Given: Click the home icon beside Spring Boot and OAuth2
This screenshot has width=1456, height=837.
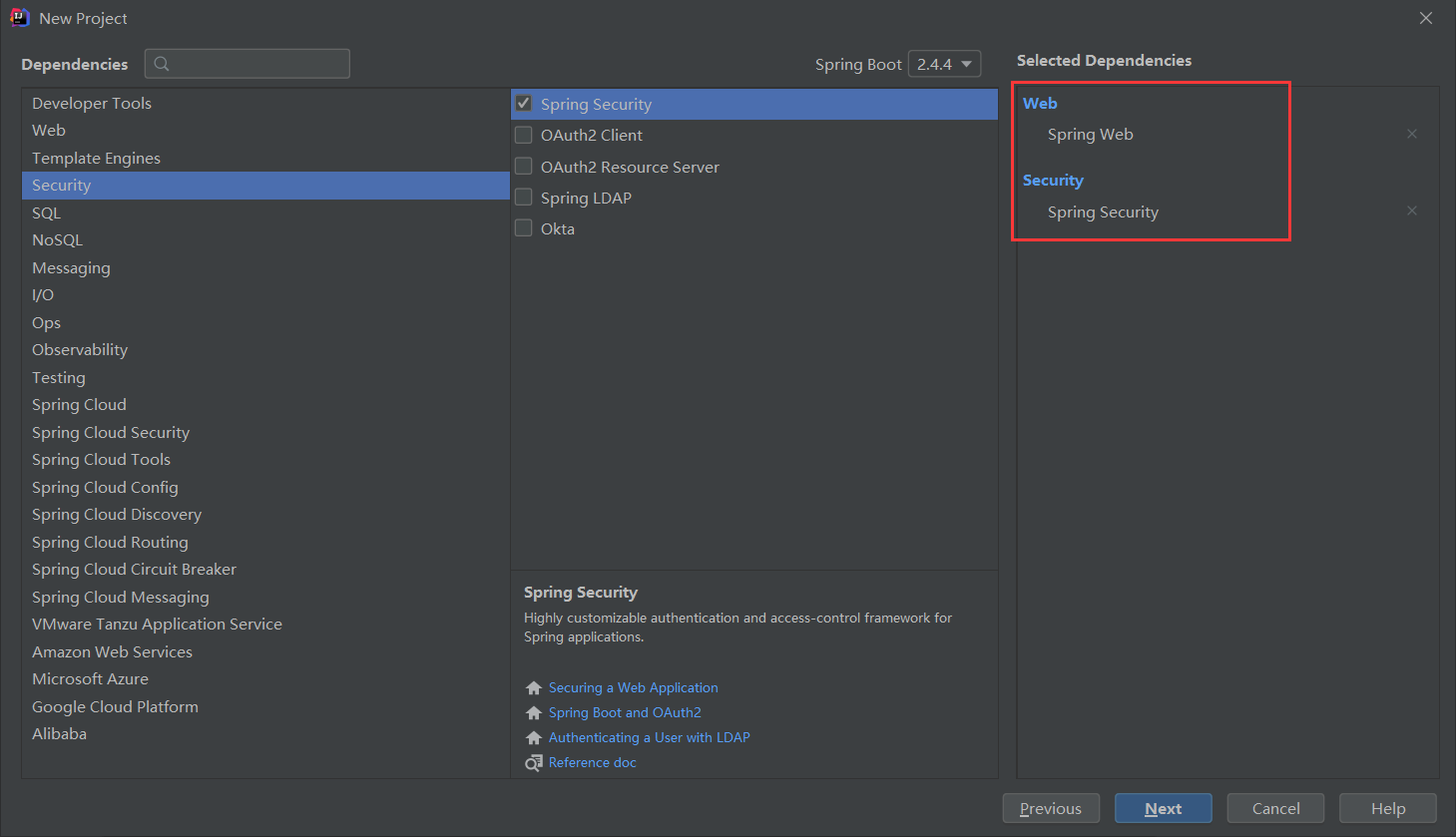Looking at the screenshot, I should [534, 713].
